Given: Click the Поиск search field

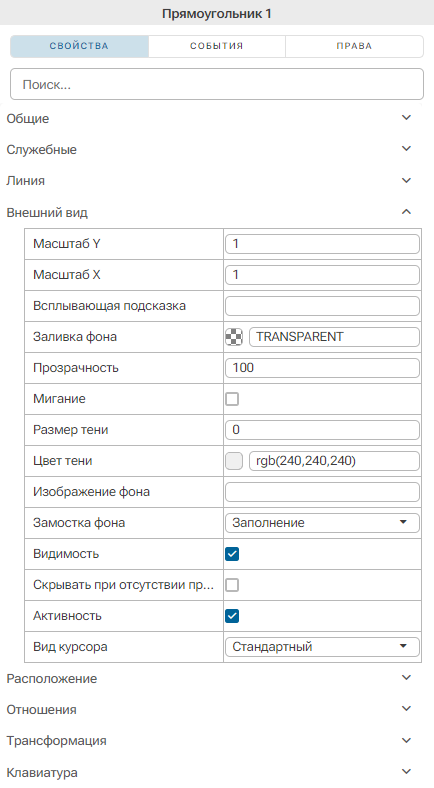Looking at the screenshot, I should [217, 84].
